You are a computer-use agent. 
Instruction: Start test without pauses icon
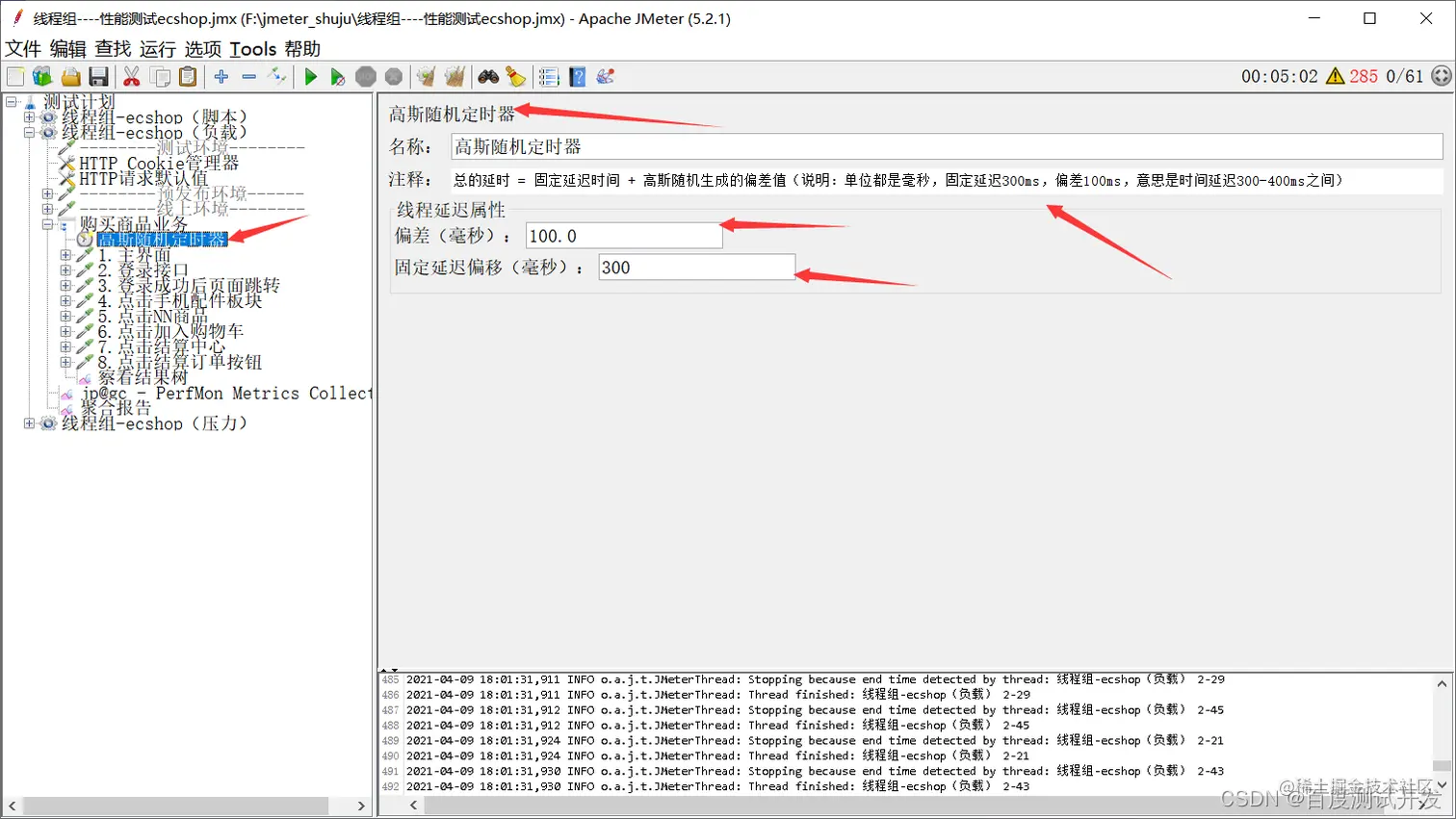(337, 77)
